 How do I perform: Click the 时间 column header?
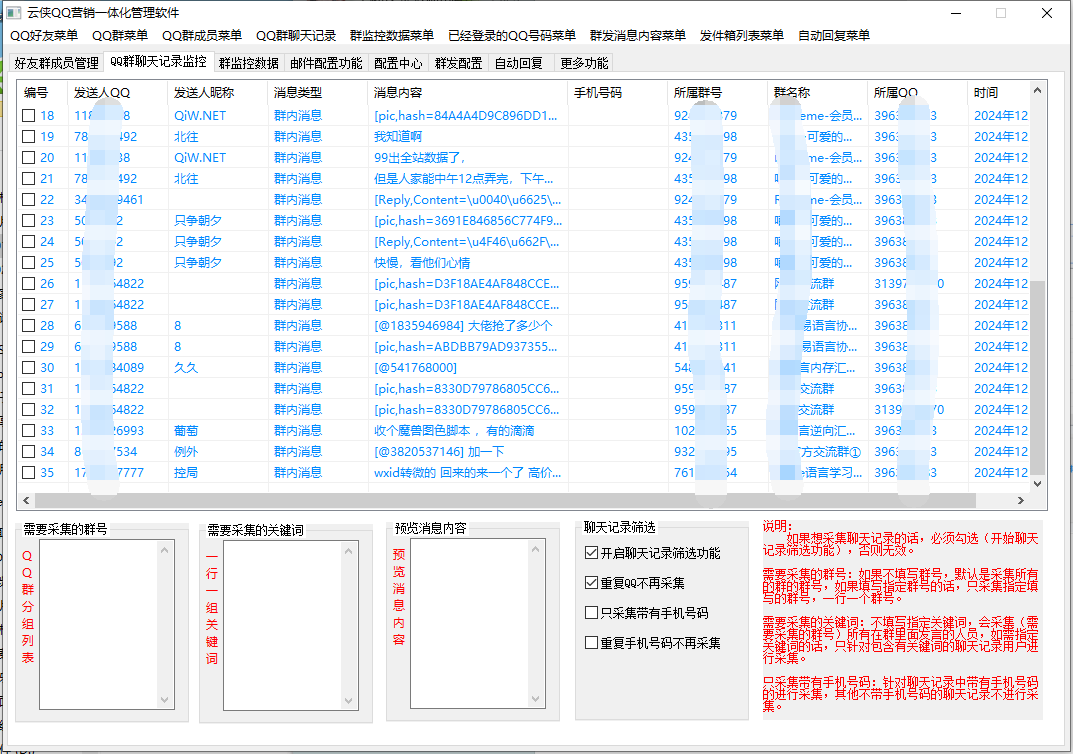998,92
